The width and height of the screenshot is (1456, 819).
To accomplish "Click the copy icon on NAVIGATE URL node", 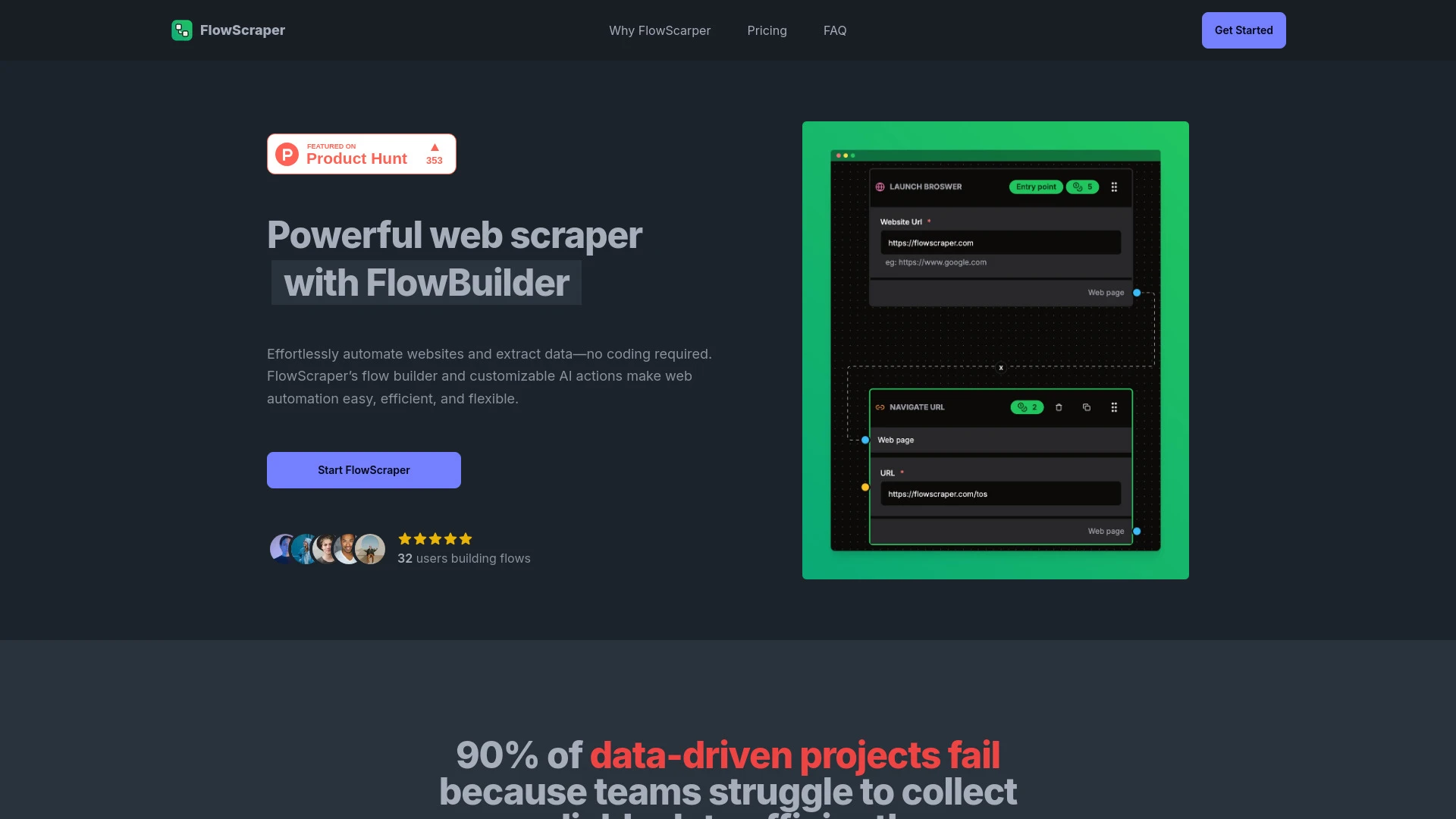I will [x=1086, y=407].
